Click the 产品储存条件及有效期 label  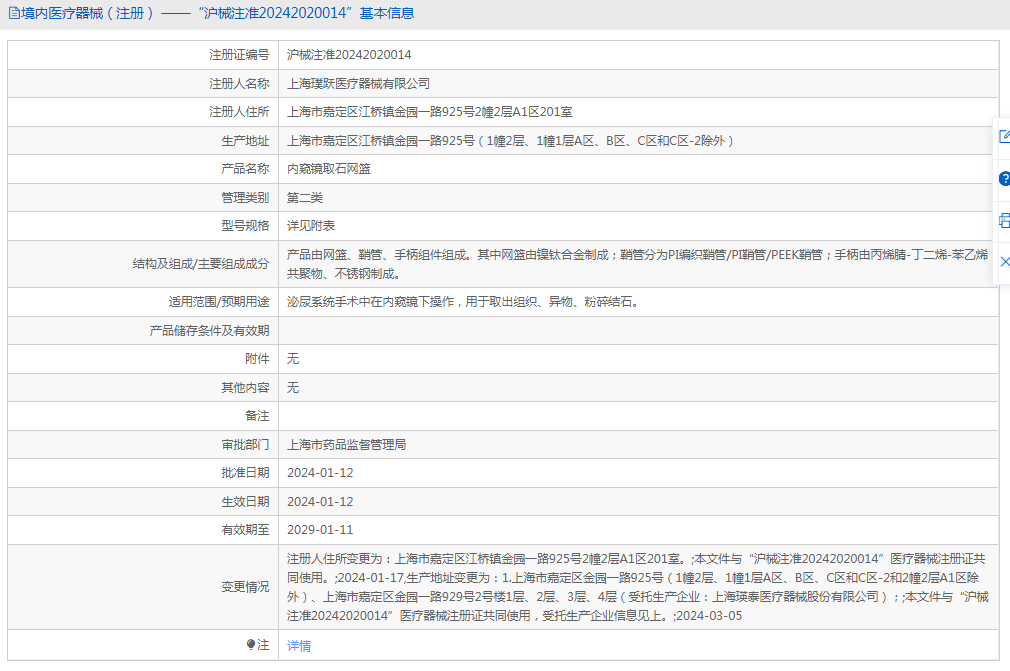pos(209,330)
